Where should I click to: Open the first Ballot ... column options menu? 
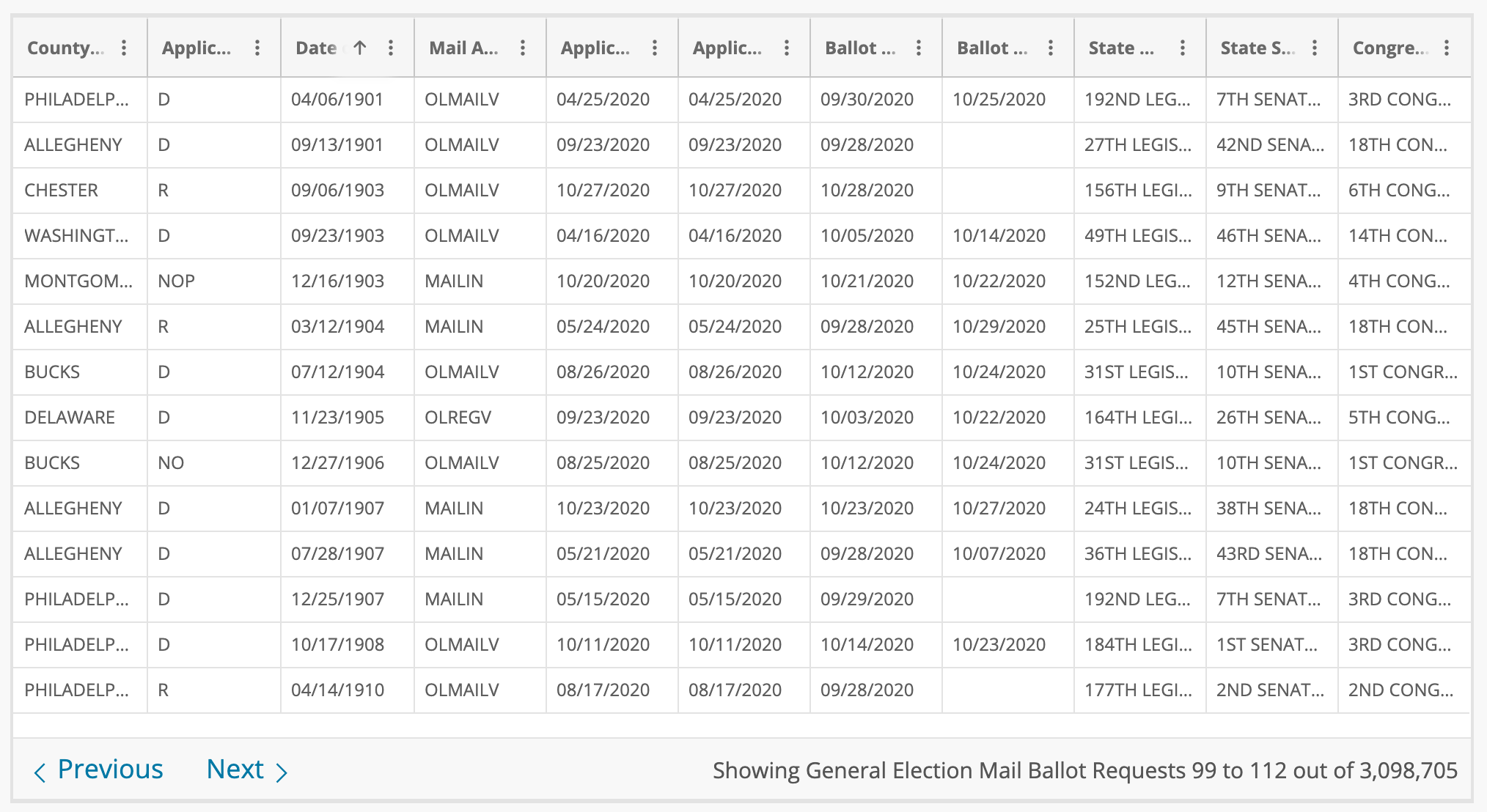pyautogui.click(x=919, y=48)
